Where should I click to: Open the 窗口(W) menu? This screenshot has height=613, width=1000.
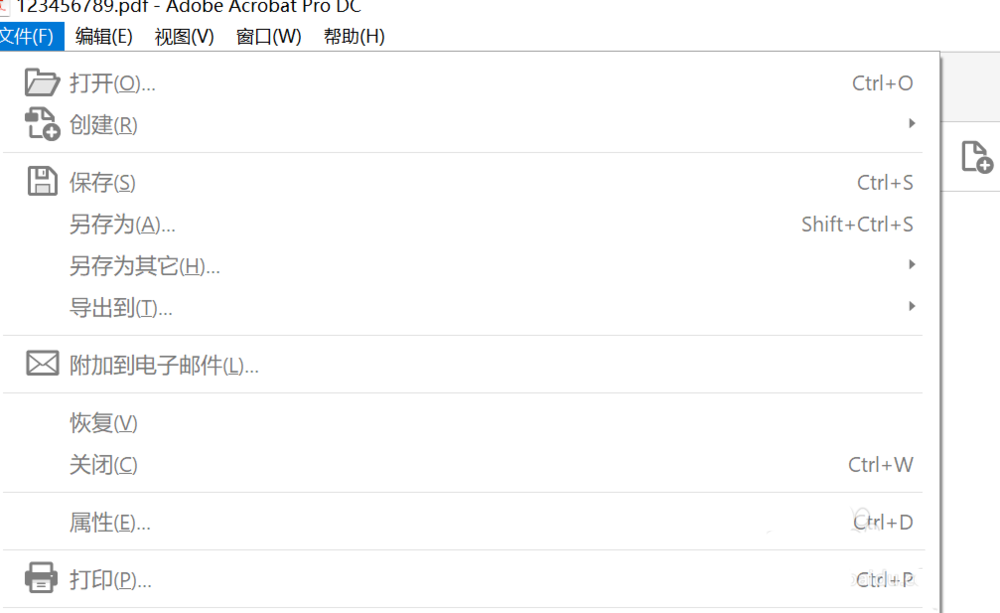click(x=268, y=37)
